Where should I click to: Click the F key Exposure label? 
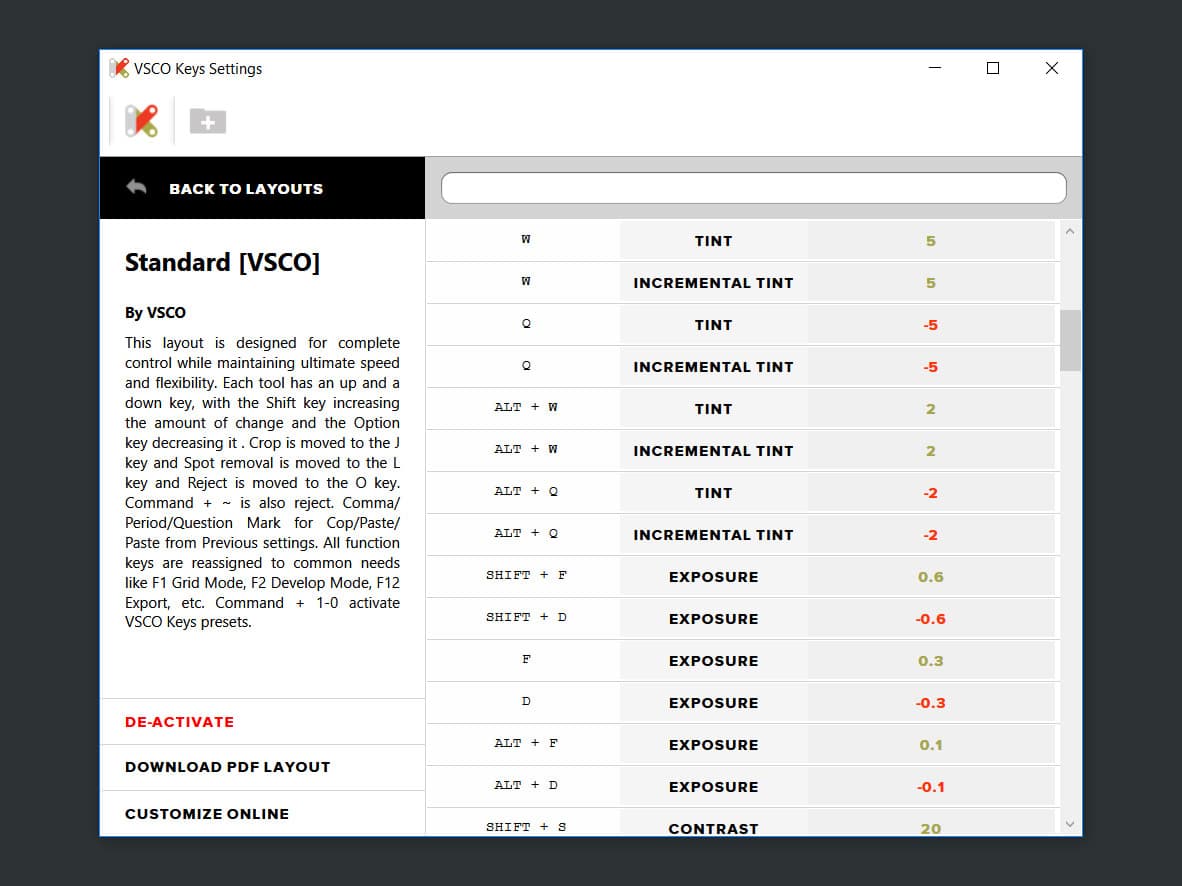click(713, 661)
